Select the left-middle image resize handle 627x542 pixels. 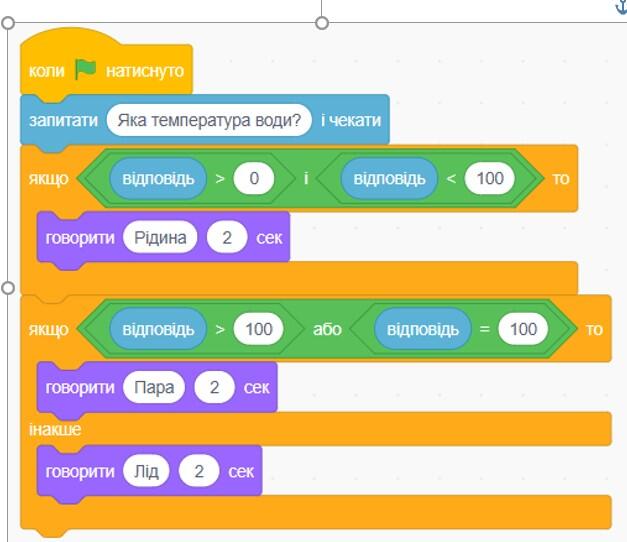8,288
